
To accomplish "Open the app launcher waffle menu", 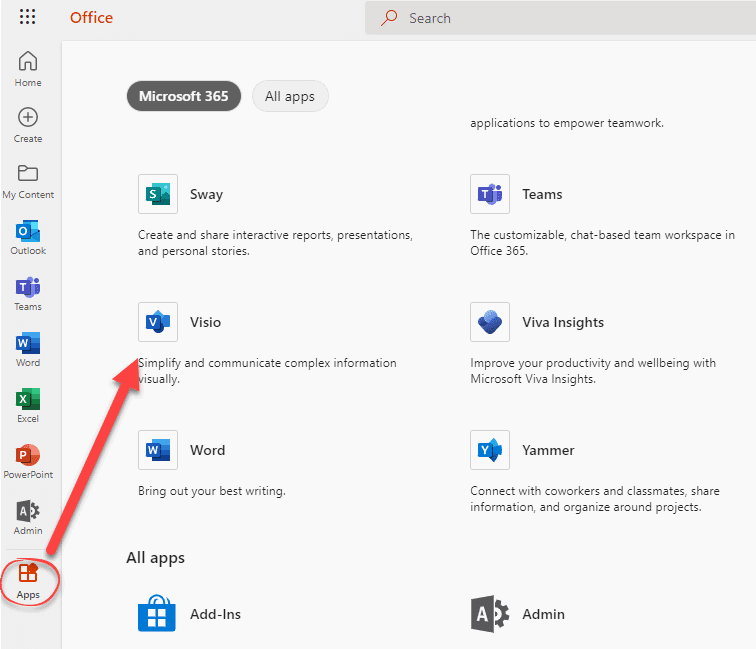I will pyautogui.click(x=27, y=18).
